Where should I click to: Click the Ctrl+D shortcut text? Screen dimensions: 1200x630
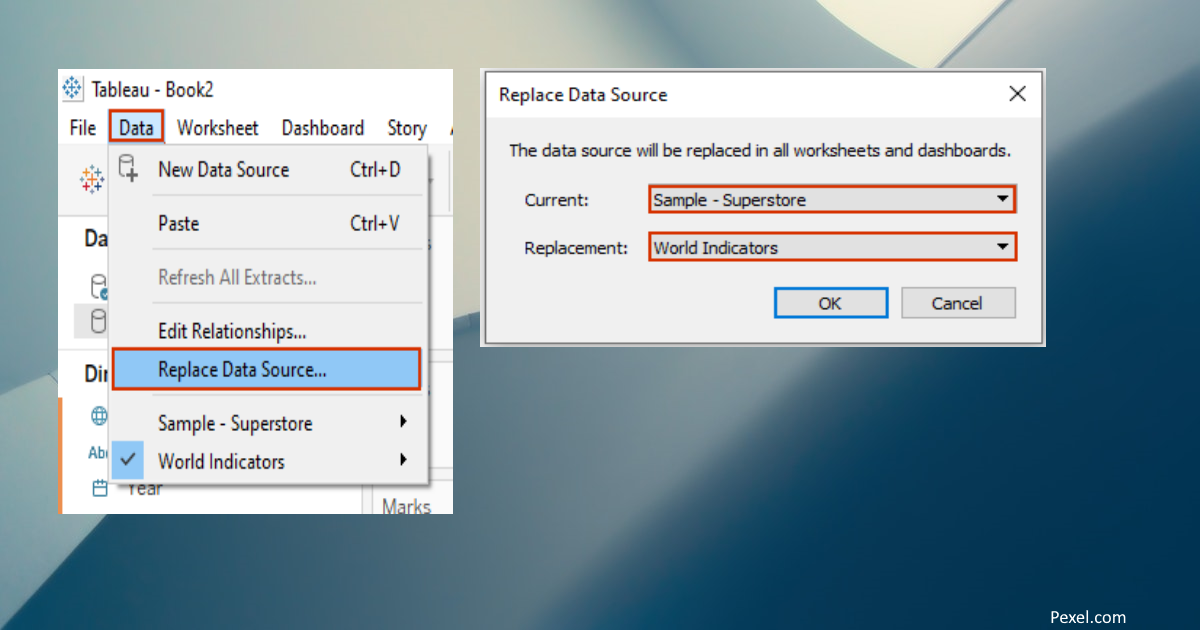(375, 170)
